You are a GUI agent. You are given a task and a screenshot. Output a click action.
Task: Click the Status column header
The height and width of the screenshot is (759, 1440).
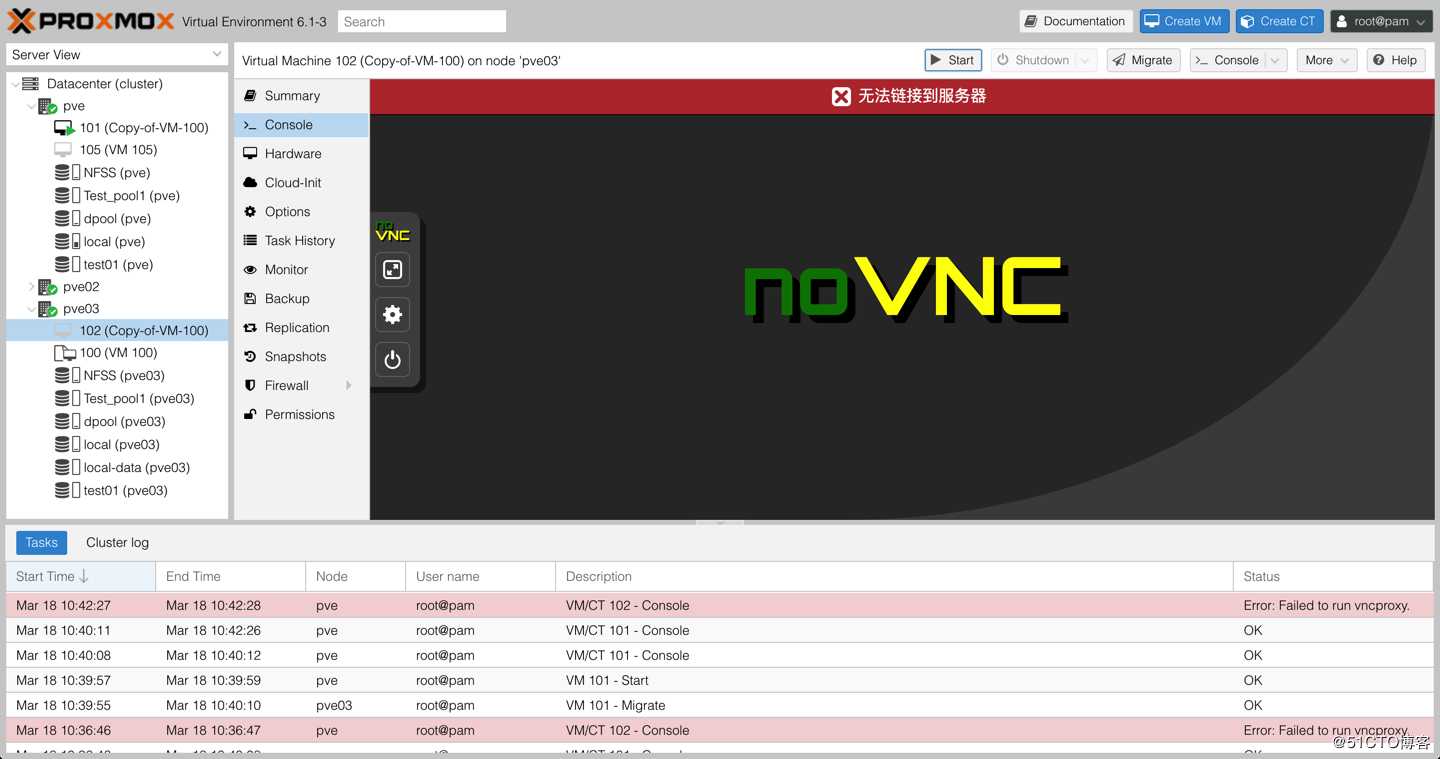[x=1333, y=576]
